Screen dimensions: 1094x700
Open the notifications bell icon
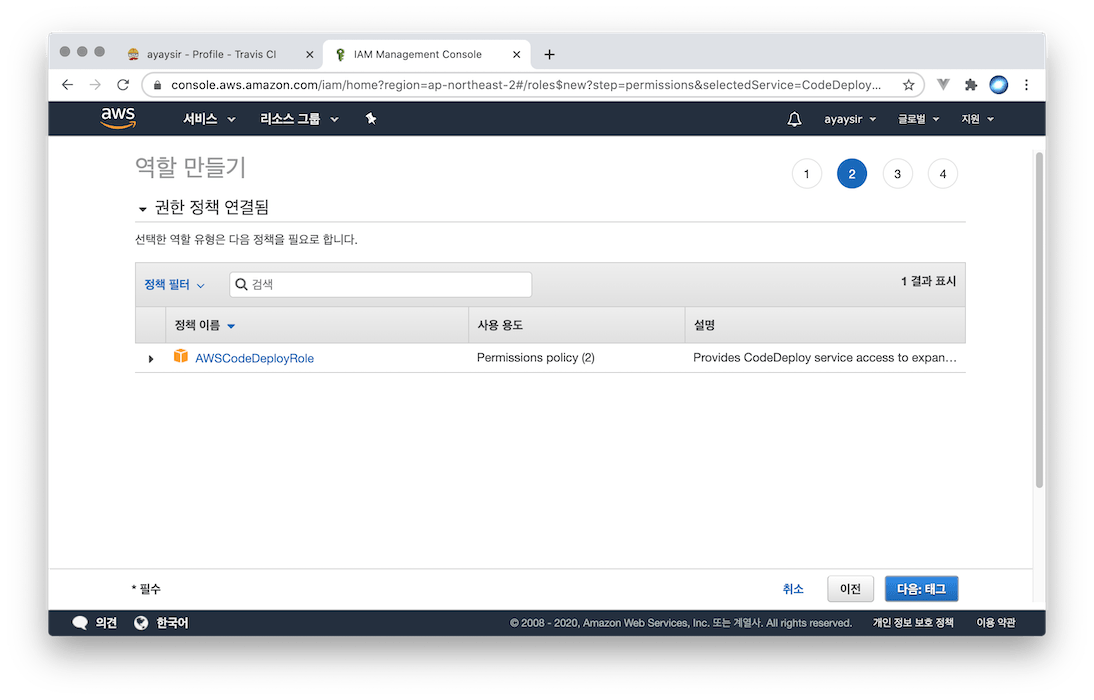pyautogui.click(x=794, y=119)
